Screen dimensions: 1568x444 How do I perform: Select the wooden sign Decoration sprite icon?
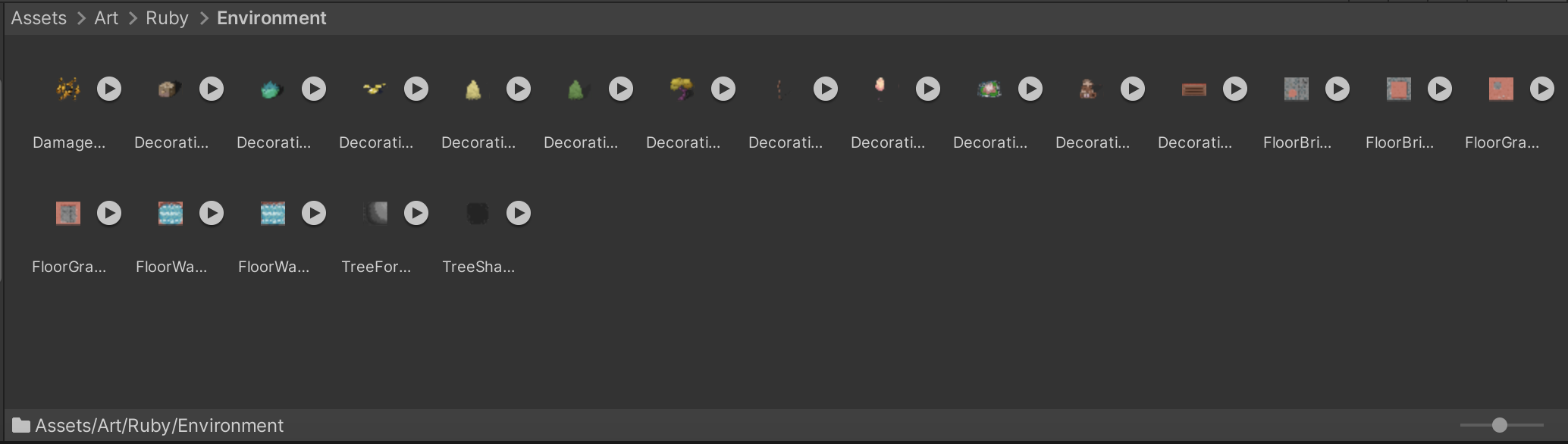click(x=1193, y=89)
